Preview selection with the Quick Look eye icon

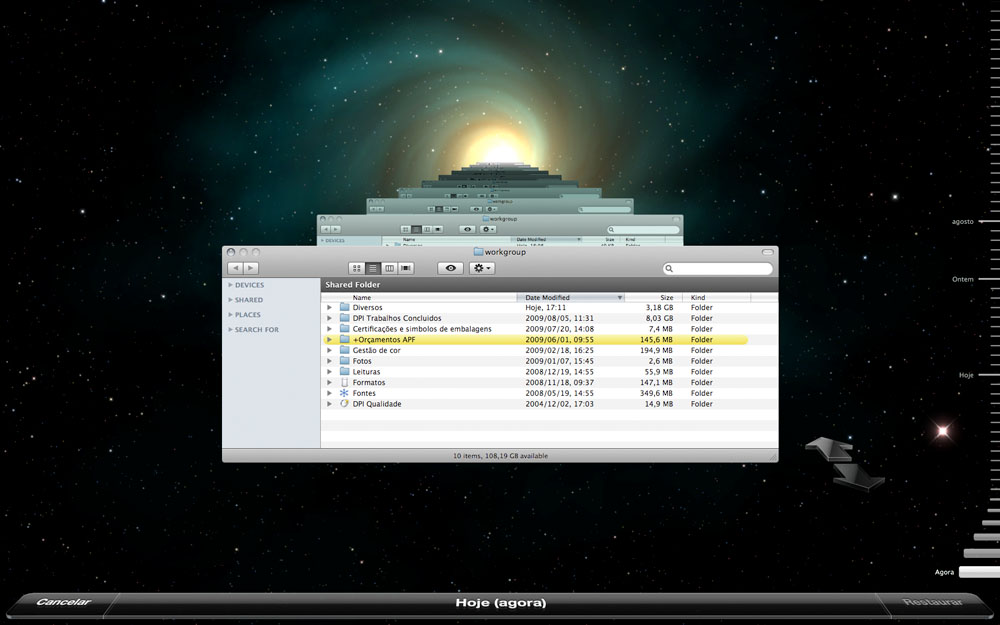coord(450,267)
